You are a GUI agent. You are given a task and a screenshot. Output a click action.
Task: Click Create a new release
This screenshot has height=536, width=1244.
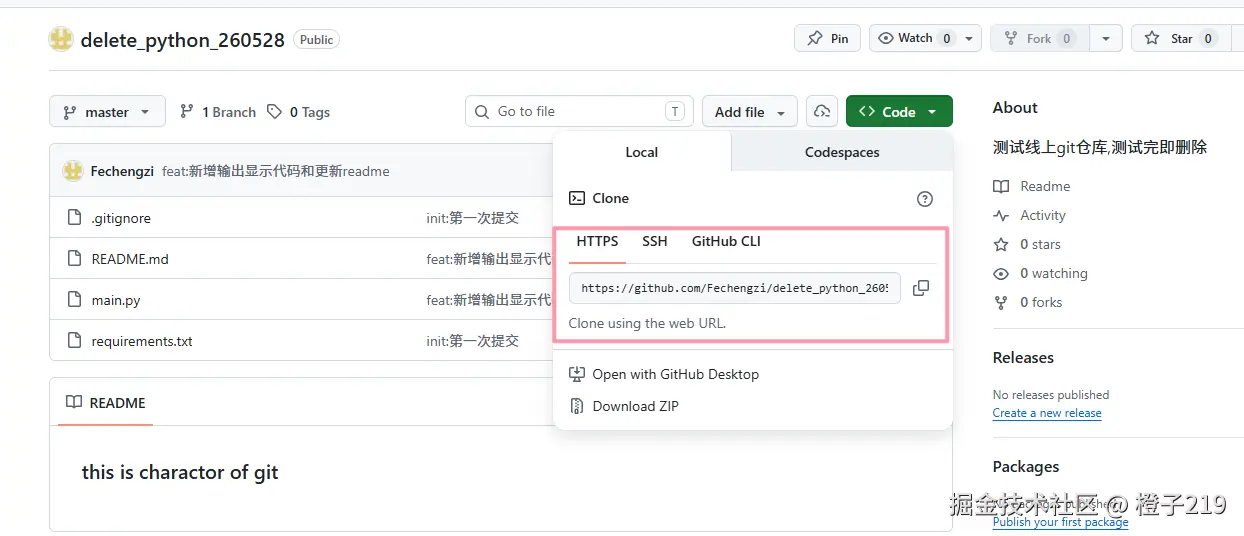[1047, 413]
